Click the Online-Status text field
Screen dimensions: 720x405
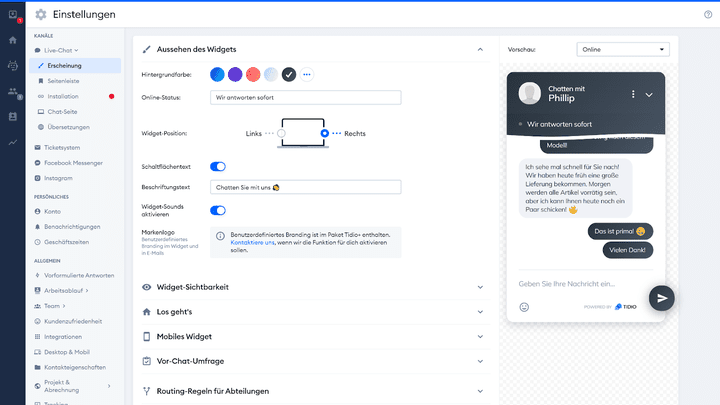tap(305, 98)
